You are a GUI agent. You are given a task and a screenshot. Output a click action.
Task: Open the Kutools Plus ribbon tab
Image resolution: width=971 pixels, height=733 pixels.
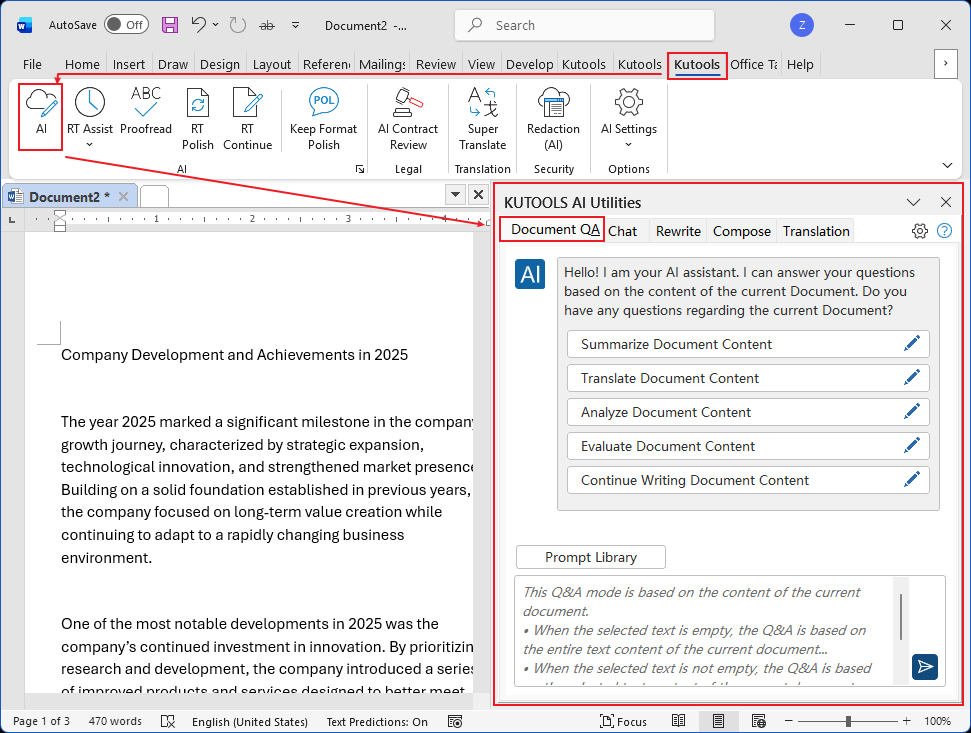coord(639,64)
